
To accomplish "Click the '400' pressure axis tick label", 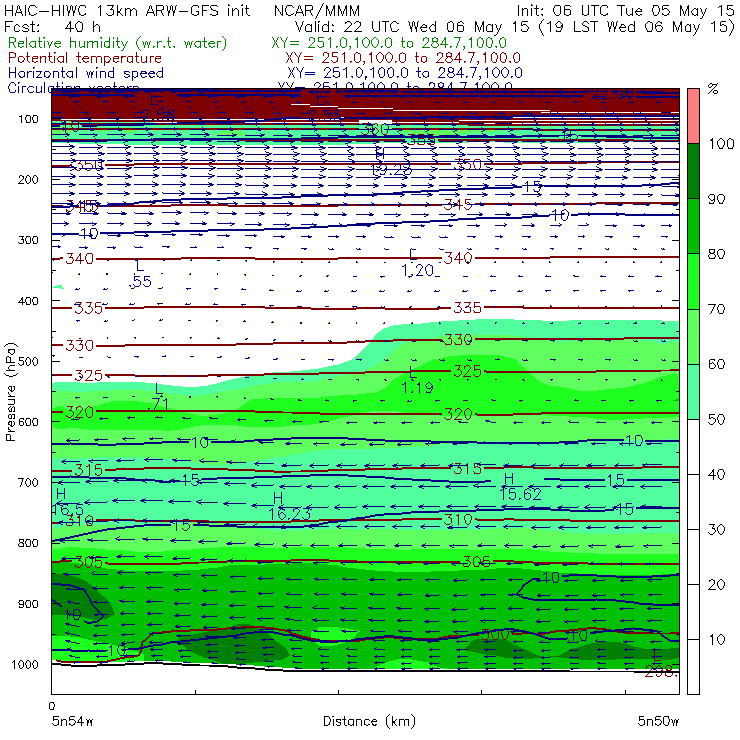I will [28, 301].
